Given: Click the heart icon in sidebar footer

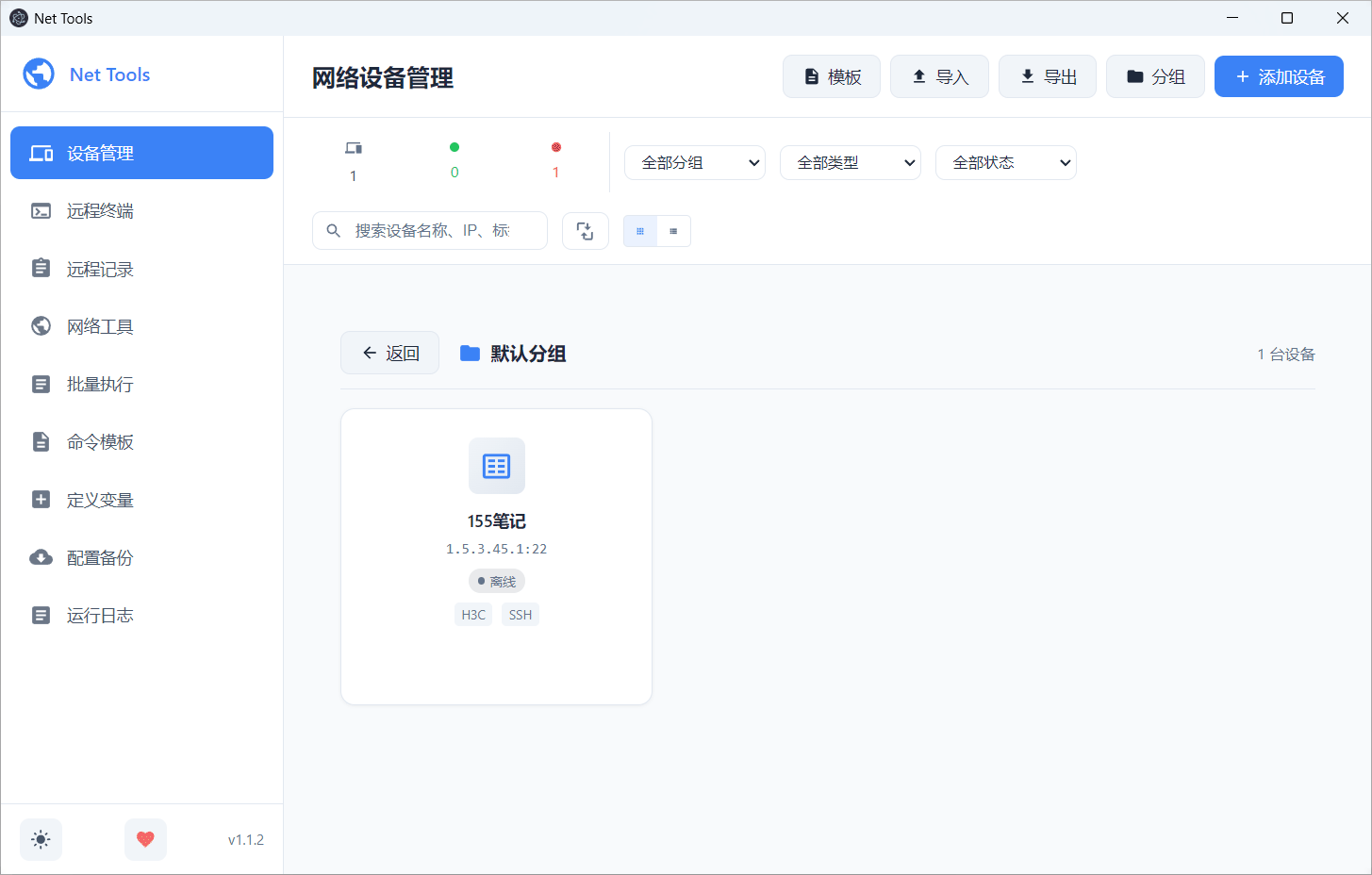Looking at the screenshot, I should [145, 839].
